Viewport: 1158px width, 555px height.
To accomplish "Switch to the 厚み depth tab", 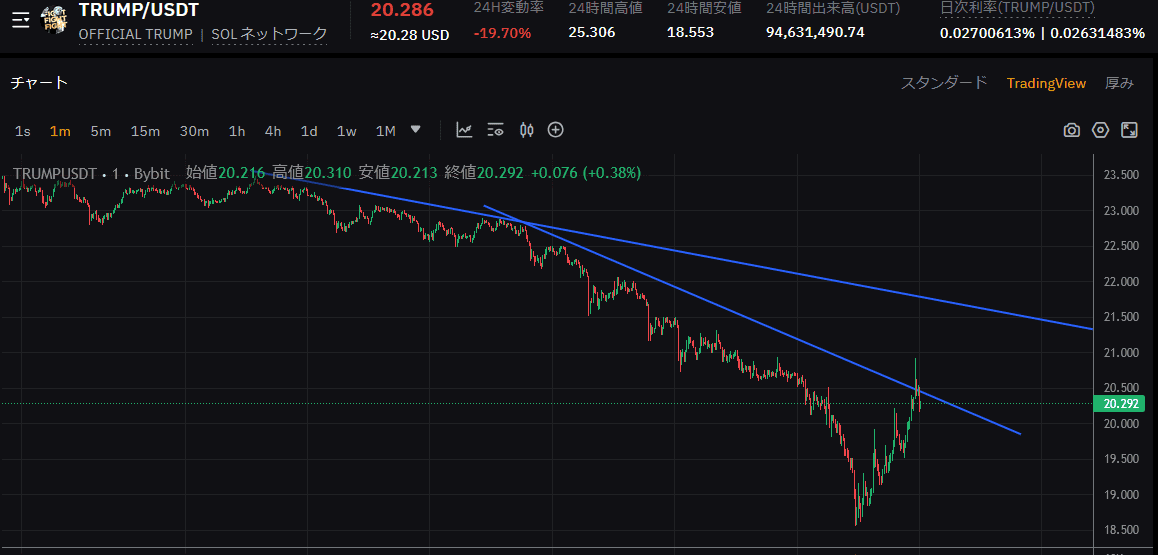I will (x=1119, y=83).
